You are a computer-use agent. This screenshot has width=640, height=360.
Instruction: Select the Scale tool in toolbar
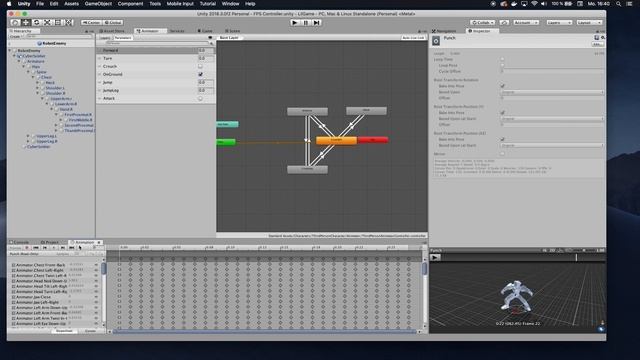47,22
